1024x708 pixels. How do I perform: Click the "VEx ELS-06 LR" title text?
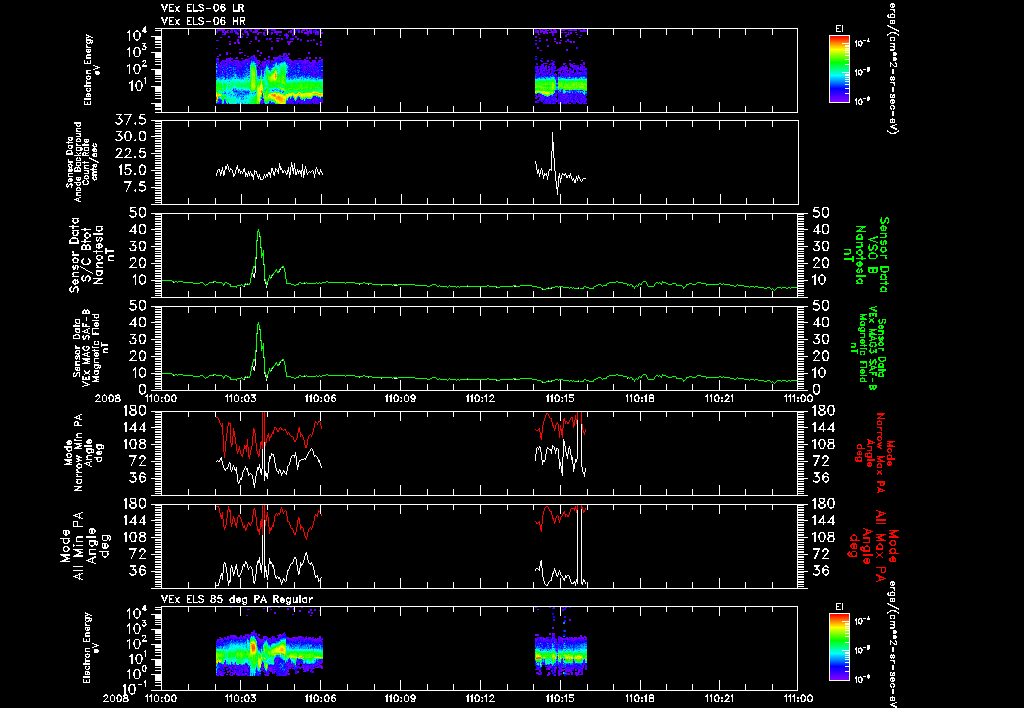(202, 8)
